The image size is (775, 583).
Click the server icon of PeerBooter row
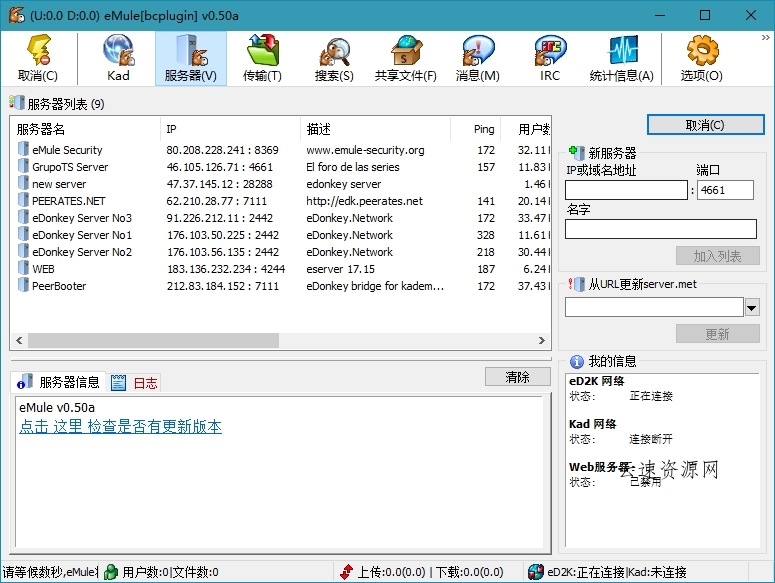[23, 285]
